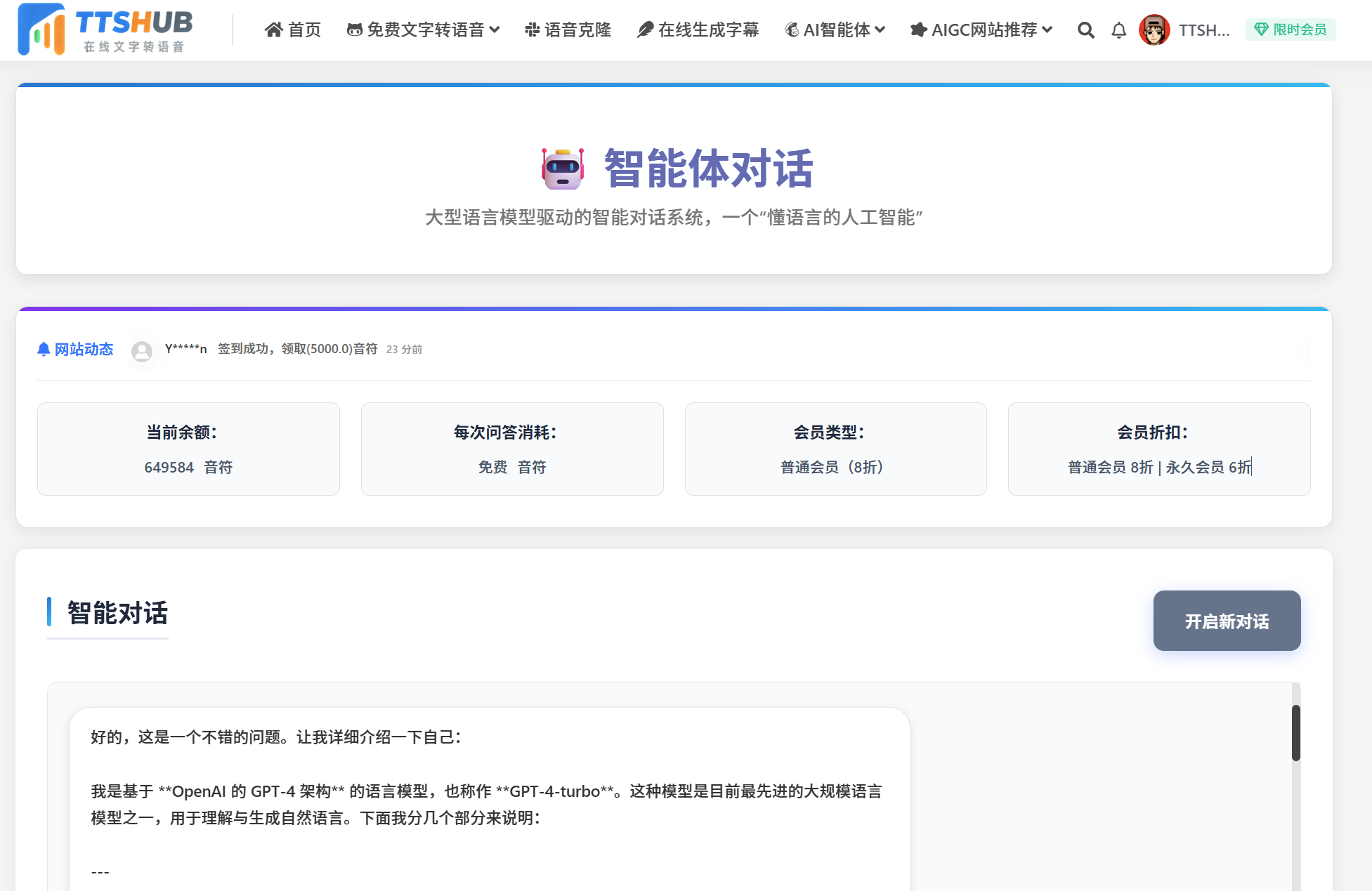Screen dimensions: 1372x891
Task: Click the Y*****n user avatar icon
Action: pos(142,350)
